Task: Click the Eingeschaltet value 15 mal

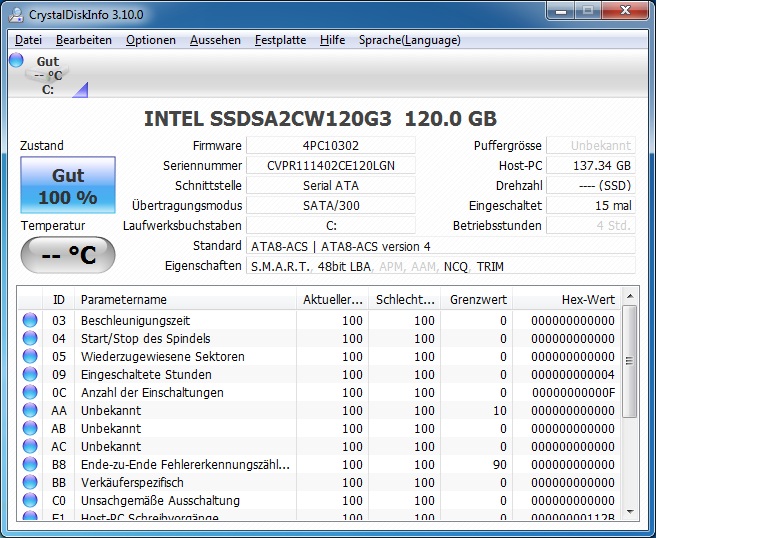Action: click(x=591, y=206)
